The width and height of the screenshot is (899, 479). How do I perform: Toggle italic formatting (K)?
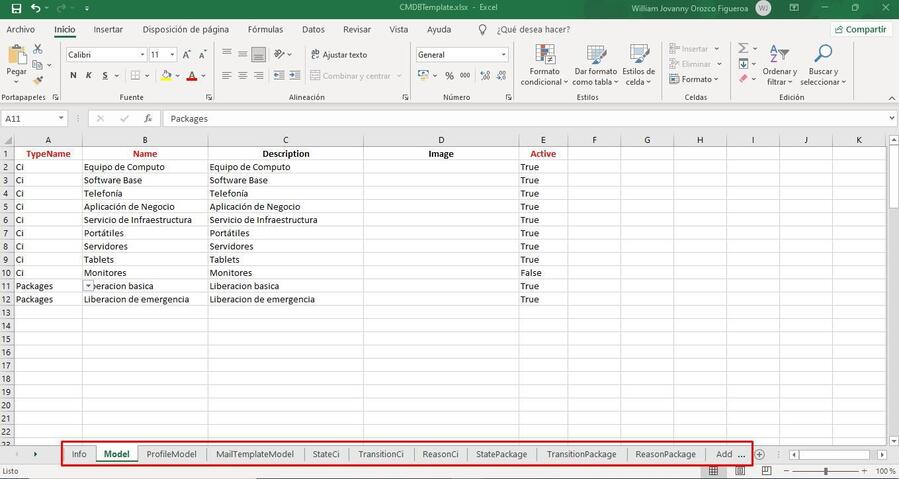pos(89,75)
